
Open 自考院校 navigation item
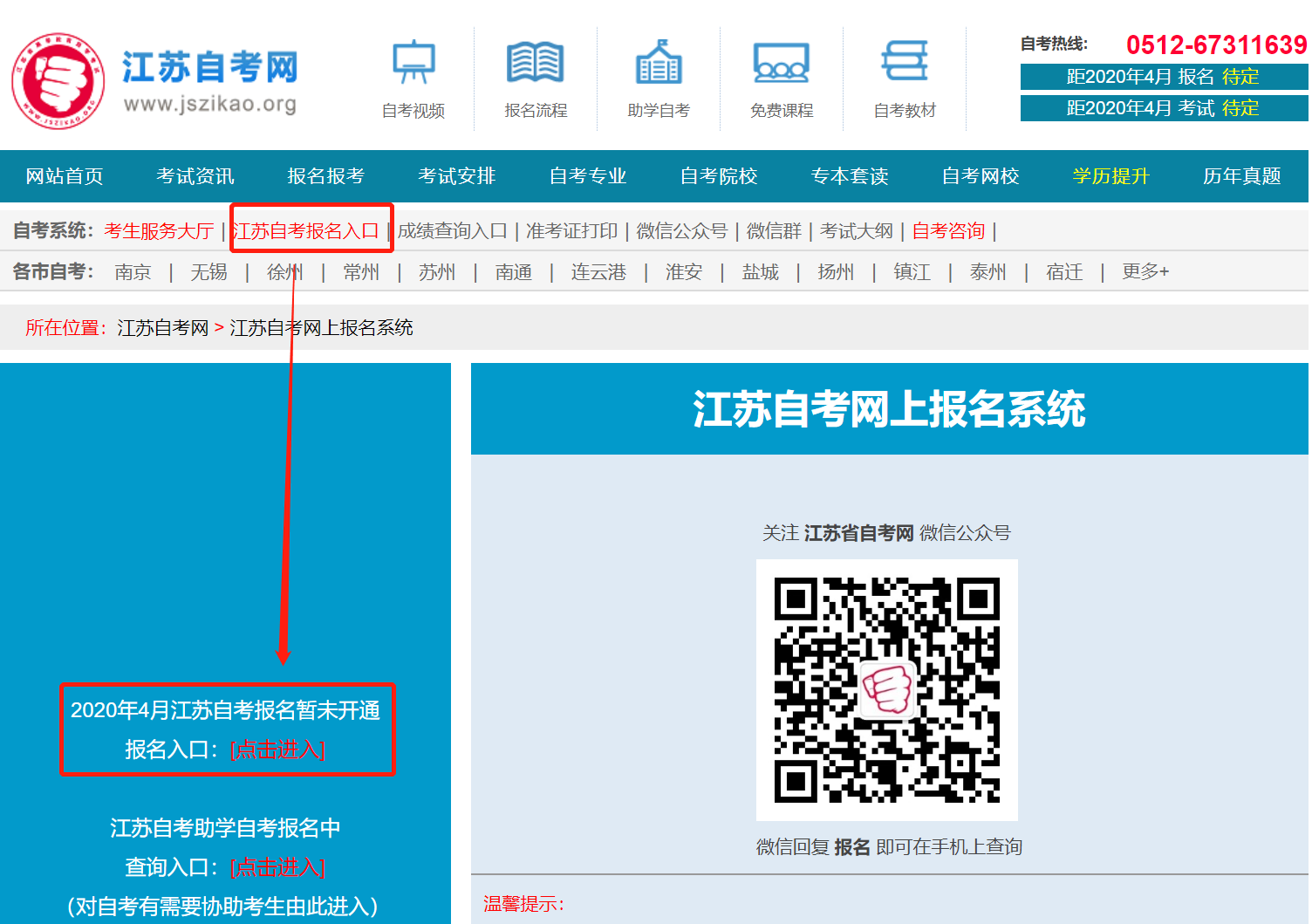click(x=719, y=176)
